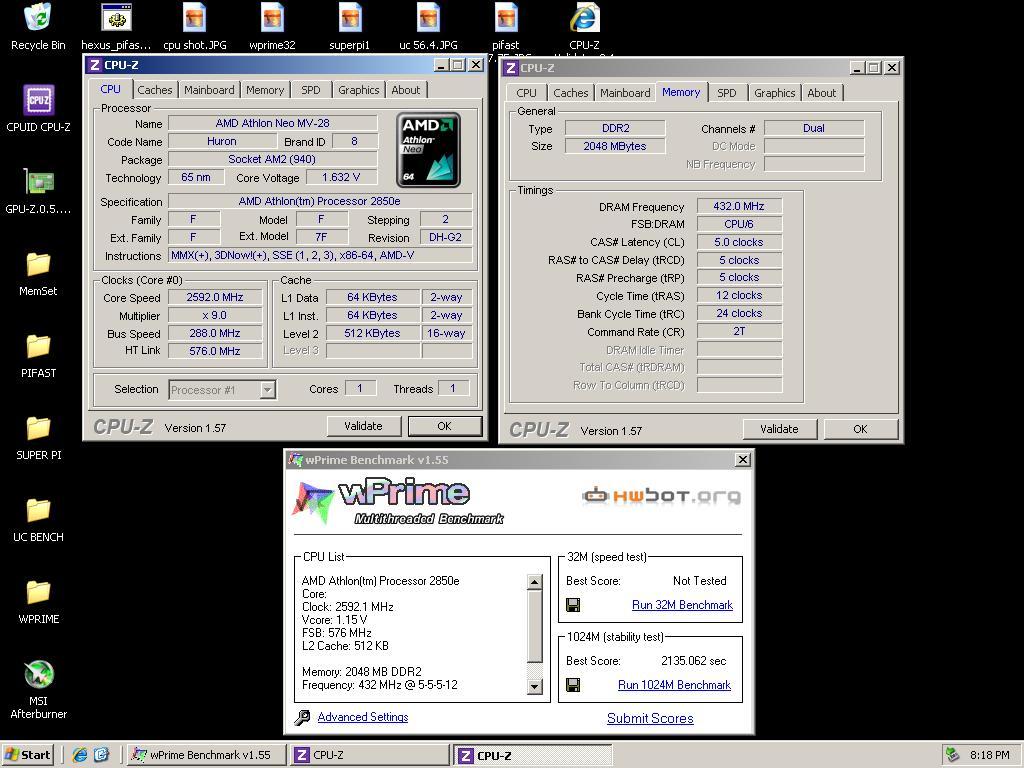Open the cpu shot.JPG desktop icon
1024x768 pixels.
pyautogui.click(x=195, y=26)
